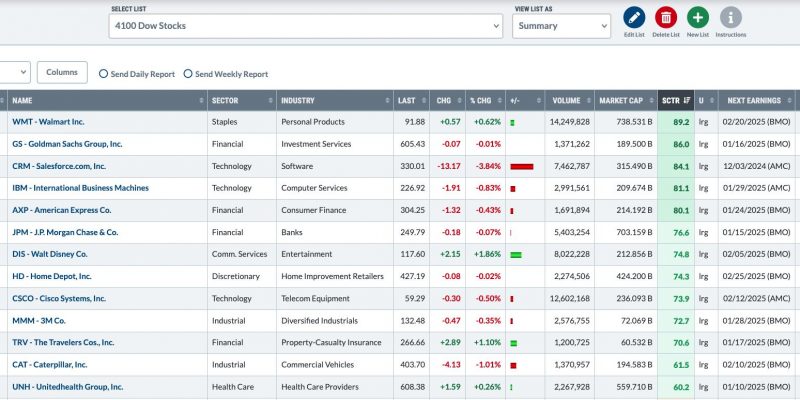The image size is (800, 400).
Task: Open IBM - International Business Machines link
Action: point(81,188)
